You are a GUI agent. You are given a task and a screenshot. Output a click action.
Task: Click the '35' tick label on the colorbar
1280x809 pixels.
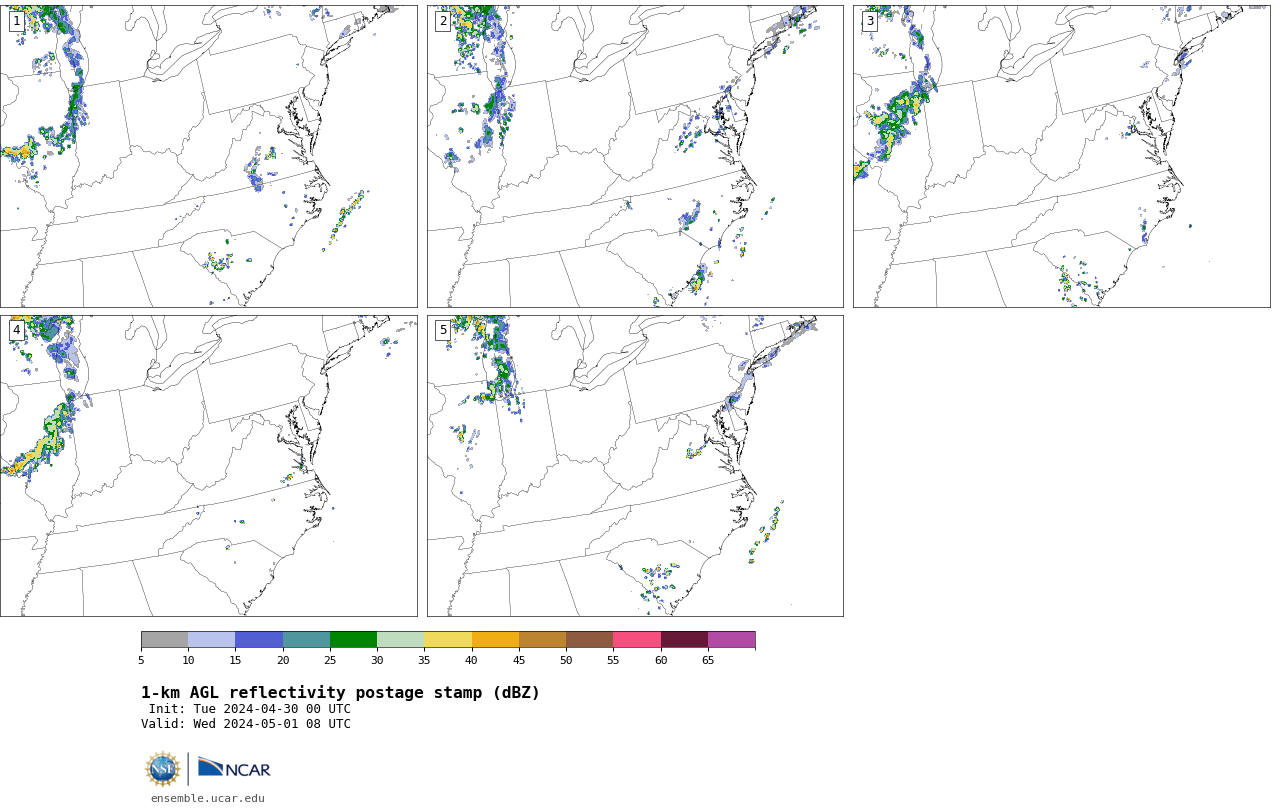coord(424,660)
